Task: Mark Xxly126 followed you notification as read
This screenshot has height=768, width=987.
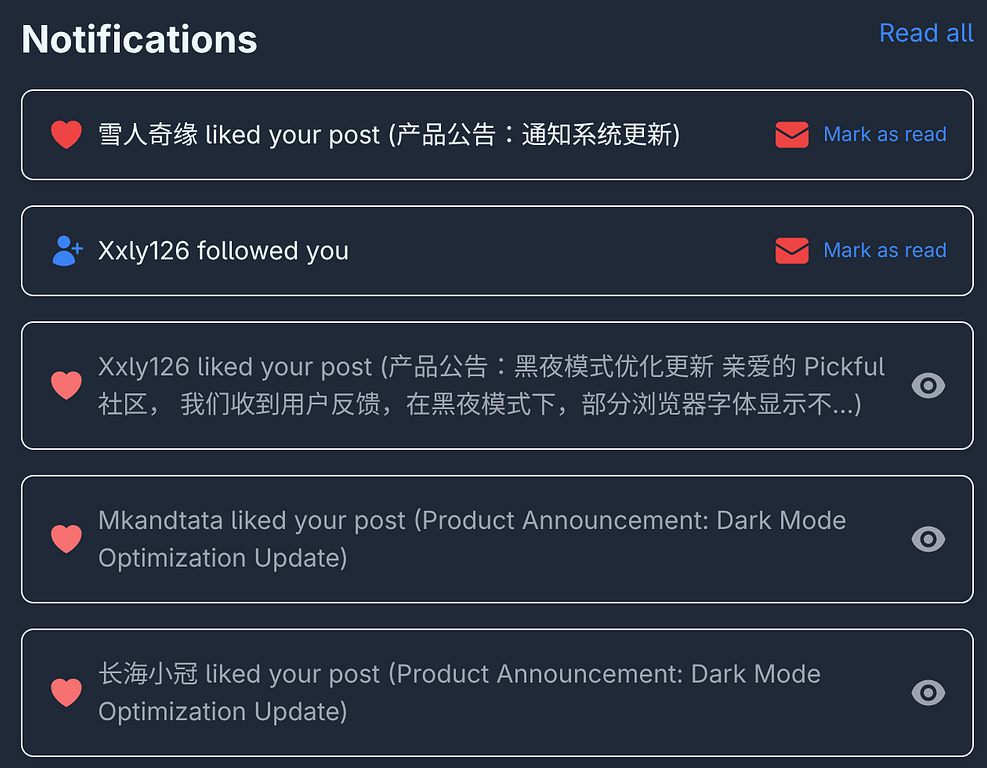Action: pos(884,251)
